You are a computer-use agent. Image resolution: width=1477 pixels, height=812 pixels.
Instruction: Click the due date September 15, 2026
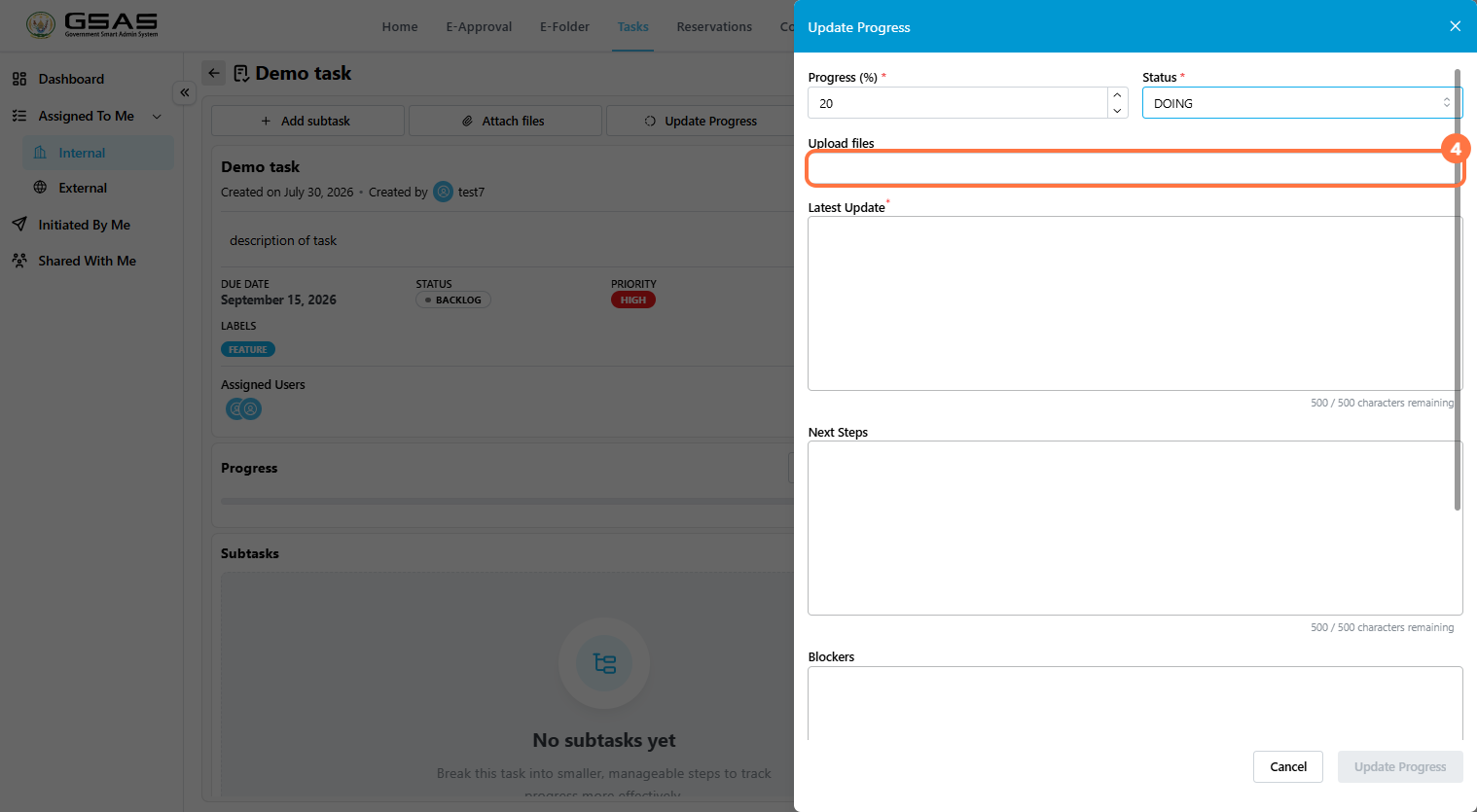tap(278, 300)
